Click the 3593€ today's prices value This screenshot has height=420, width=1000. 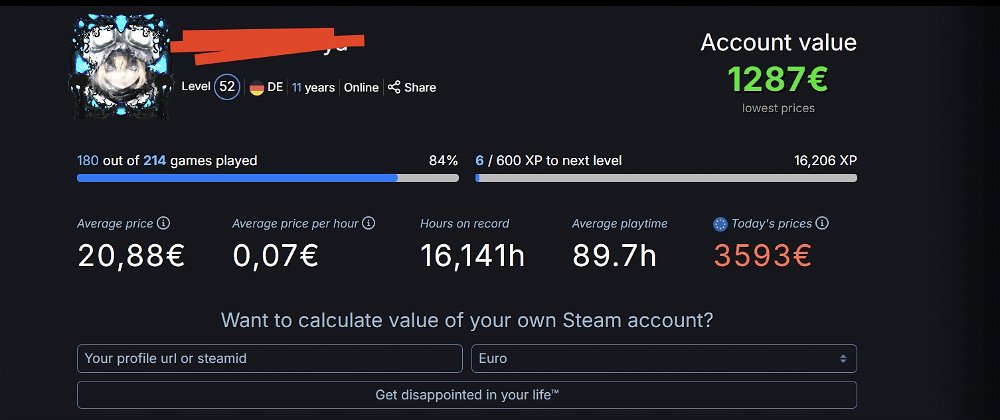[763, 256]
